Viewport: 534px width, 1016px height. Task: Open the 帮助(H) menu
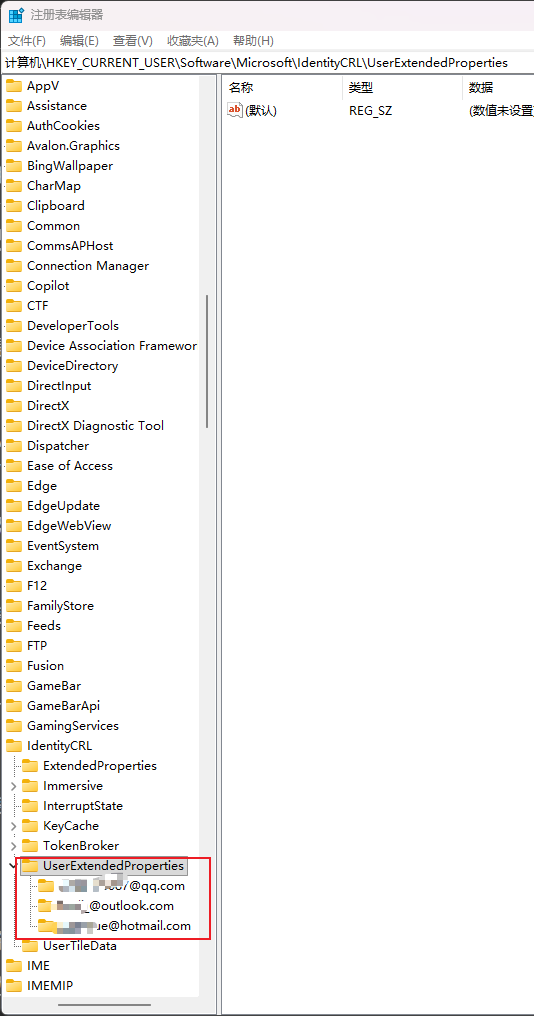click(x=253, y=41)
